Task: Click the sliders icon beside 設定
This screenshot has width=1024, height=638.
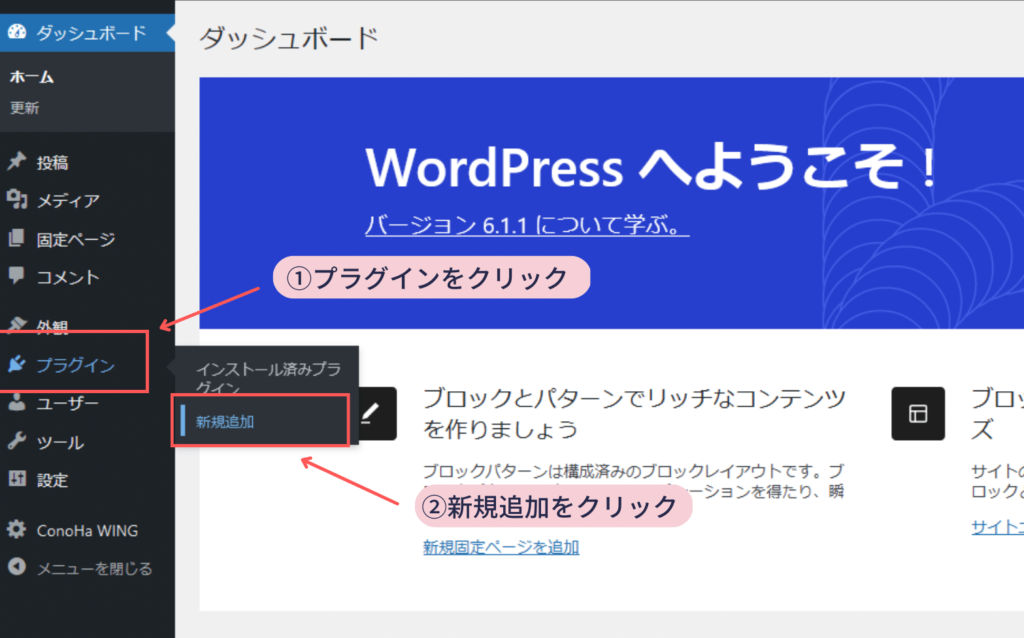Action: coord(17,479)
